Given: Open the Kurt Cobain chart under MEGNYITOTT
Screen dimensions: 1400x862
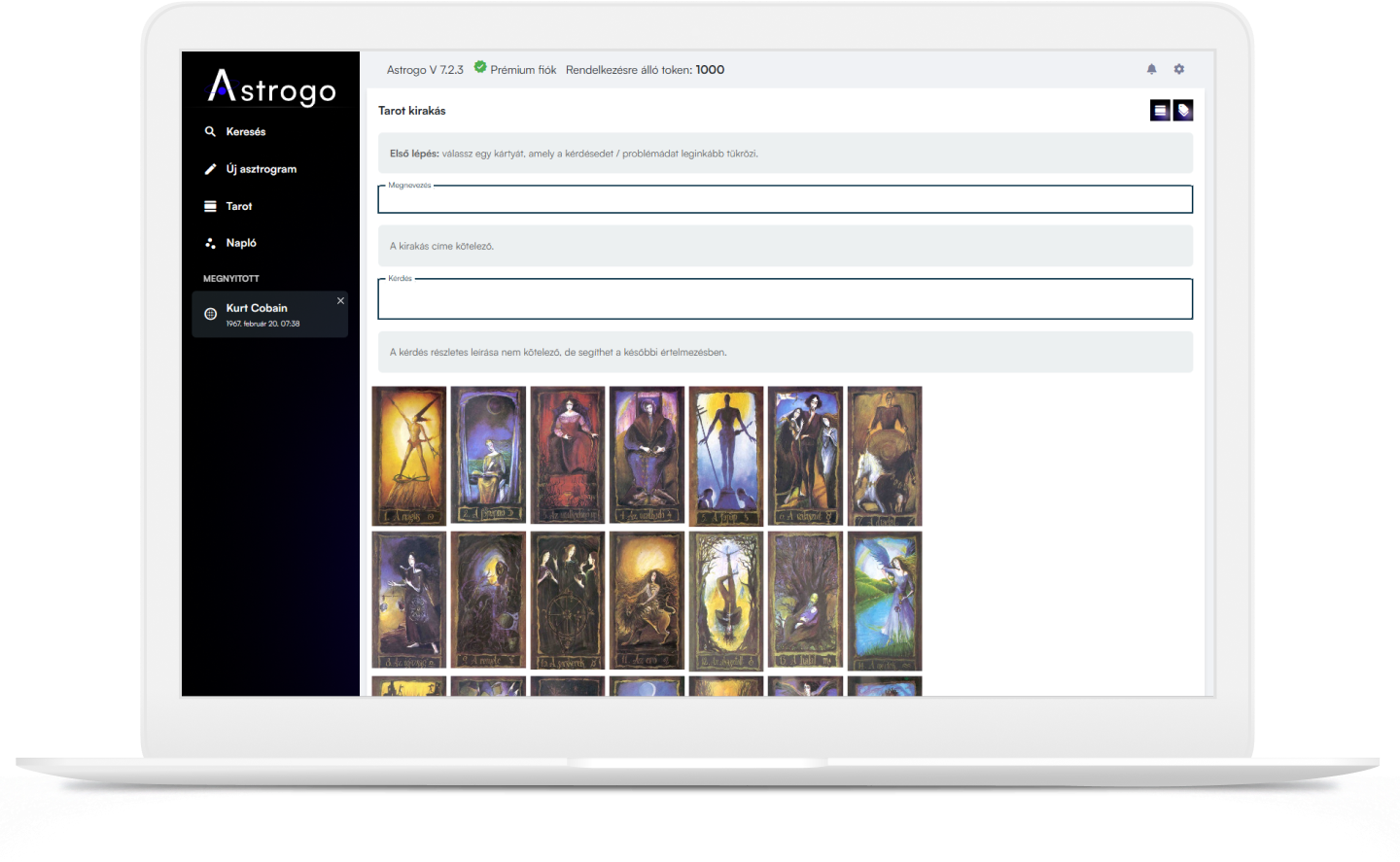Looking at the screenshot, I should pos(256,307).
